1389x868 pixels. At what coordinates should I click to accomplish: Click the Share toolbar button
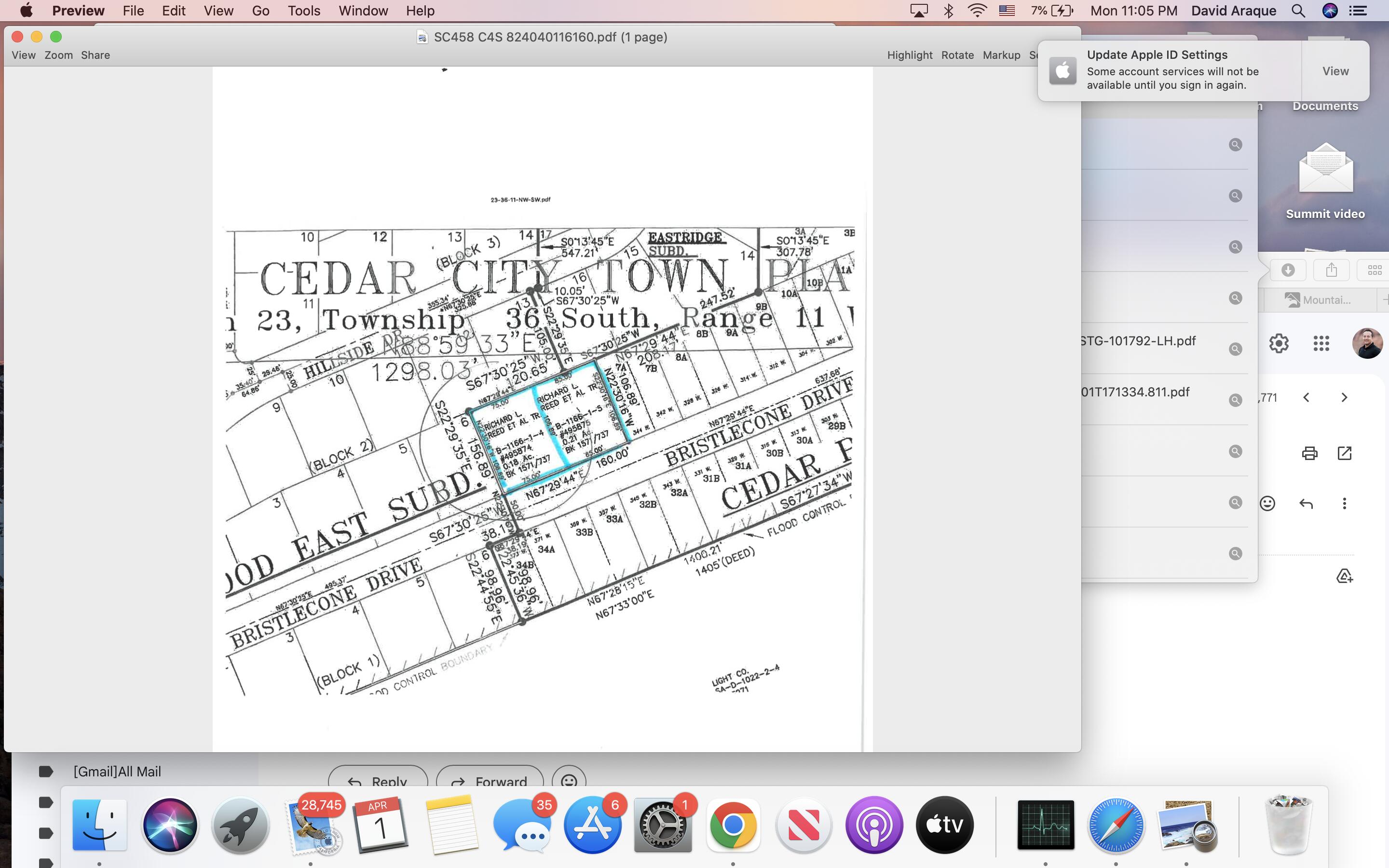(95, 55)
